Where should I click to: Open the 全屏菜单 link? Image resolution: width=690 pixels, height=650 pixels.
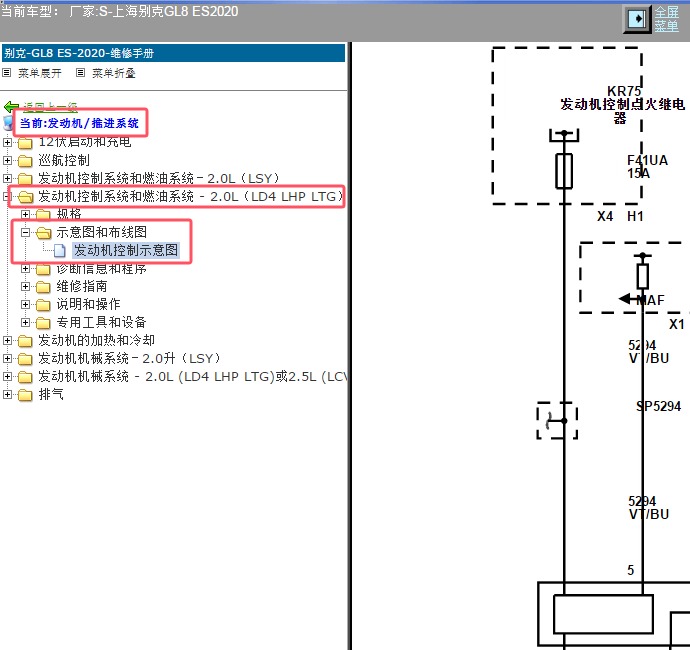point(666,19)
